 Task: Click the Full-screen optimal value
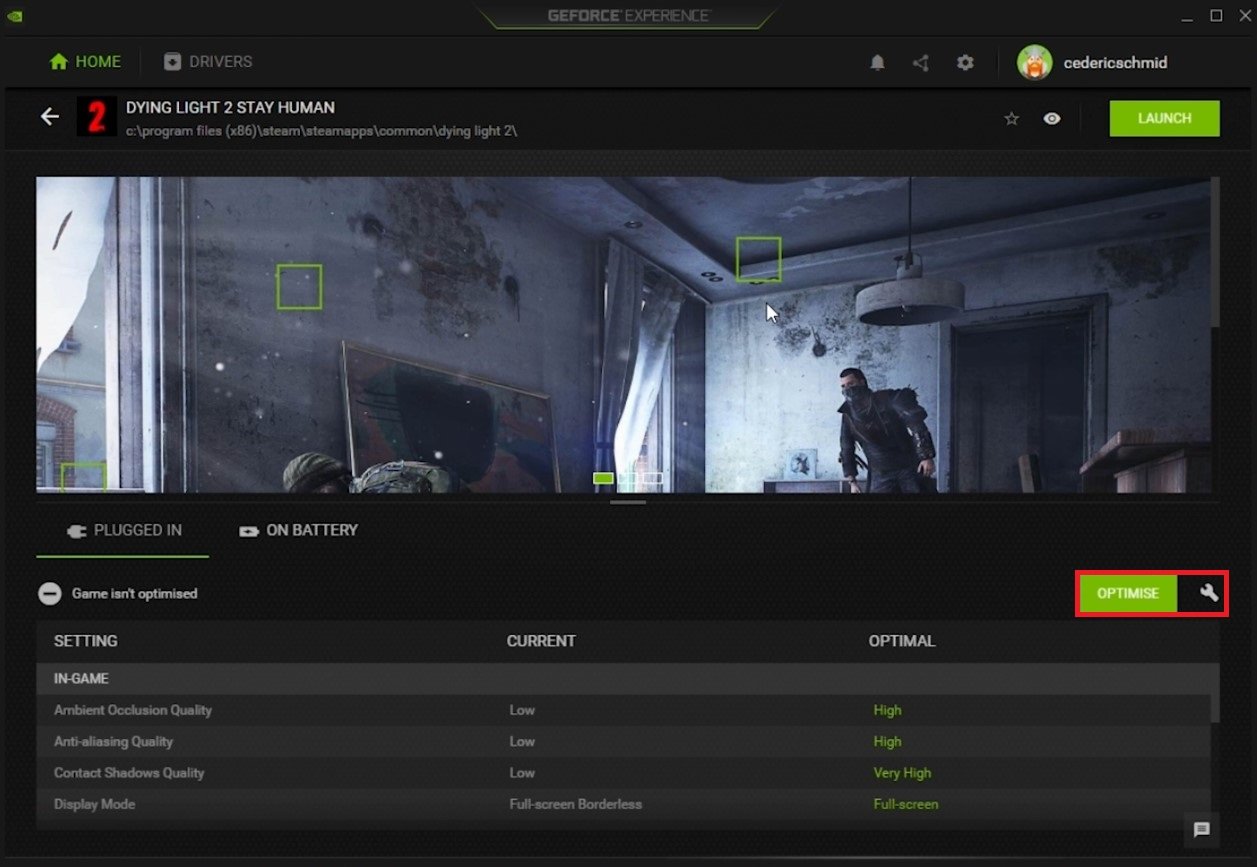pos(905,804)
